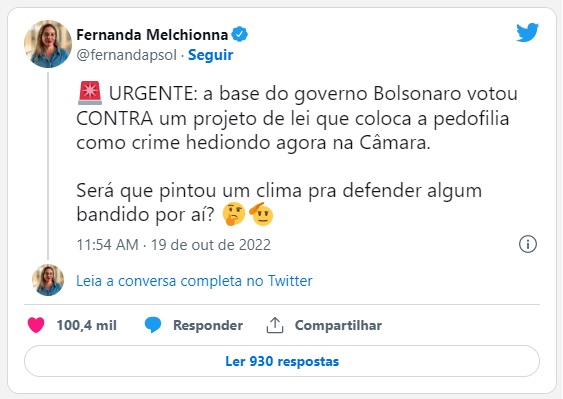The image size is (563, 399).
Task: Open the Fernanda Melchionna display name
Action: pos(152,35)
